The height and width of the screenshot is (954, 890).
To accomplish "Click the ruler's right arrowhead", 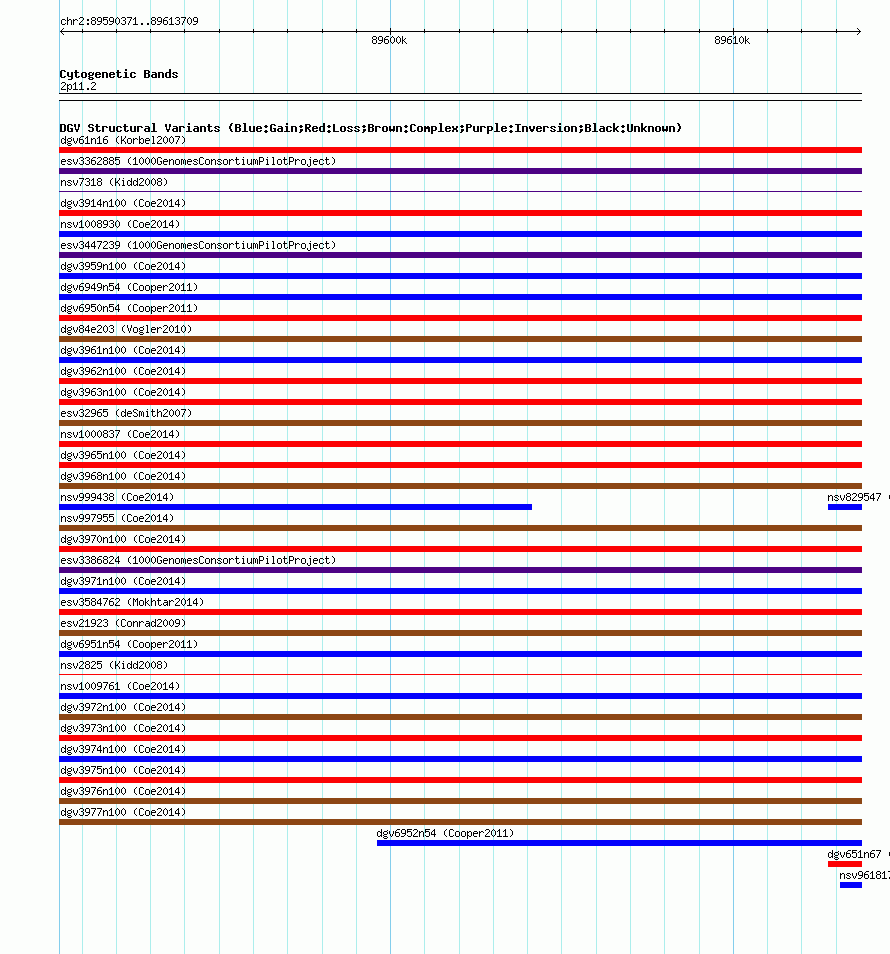I will 858,31.
